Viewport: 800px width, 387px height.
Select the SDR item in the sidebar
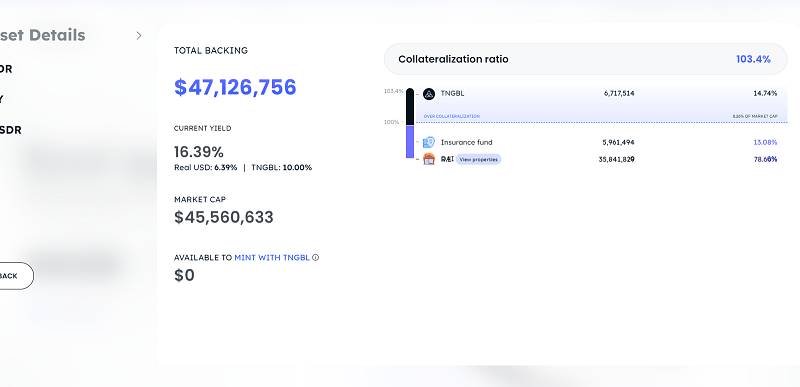[x=11, y=130]
